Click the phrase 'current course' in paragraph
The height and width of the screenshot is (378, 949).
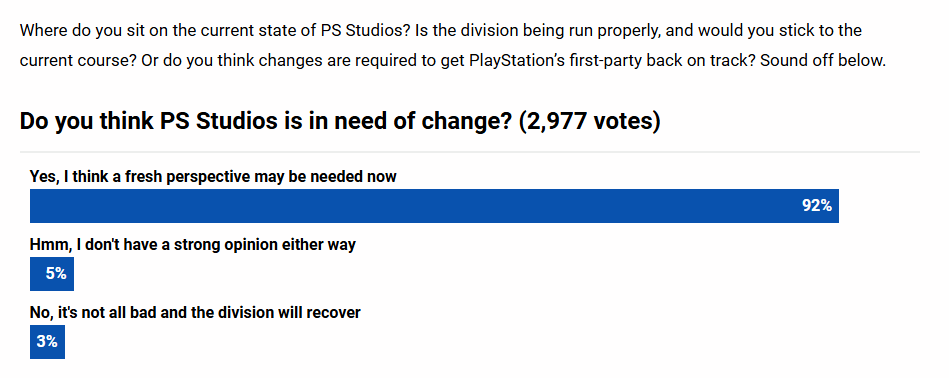pos(71,61)
